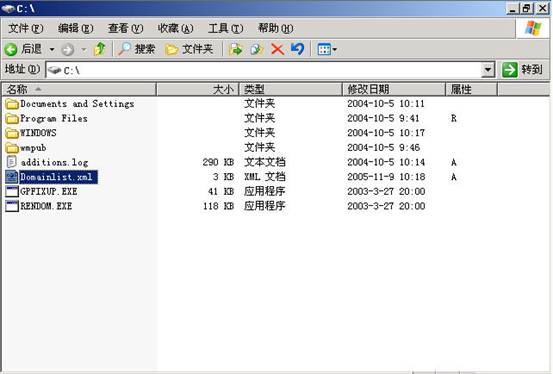Screen dimensions: 553x374
Task: Open the Back history dropdown arrow
Action: 52,49
